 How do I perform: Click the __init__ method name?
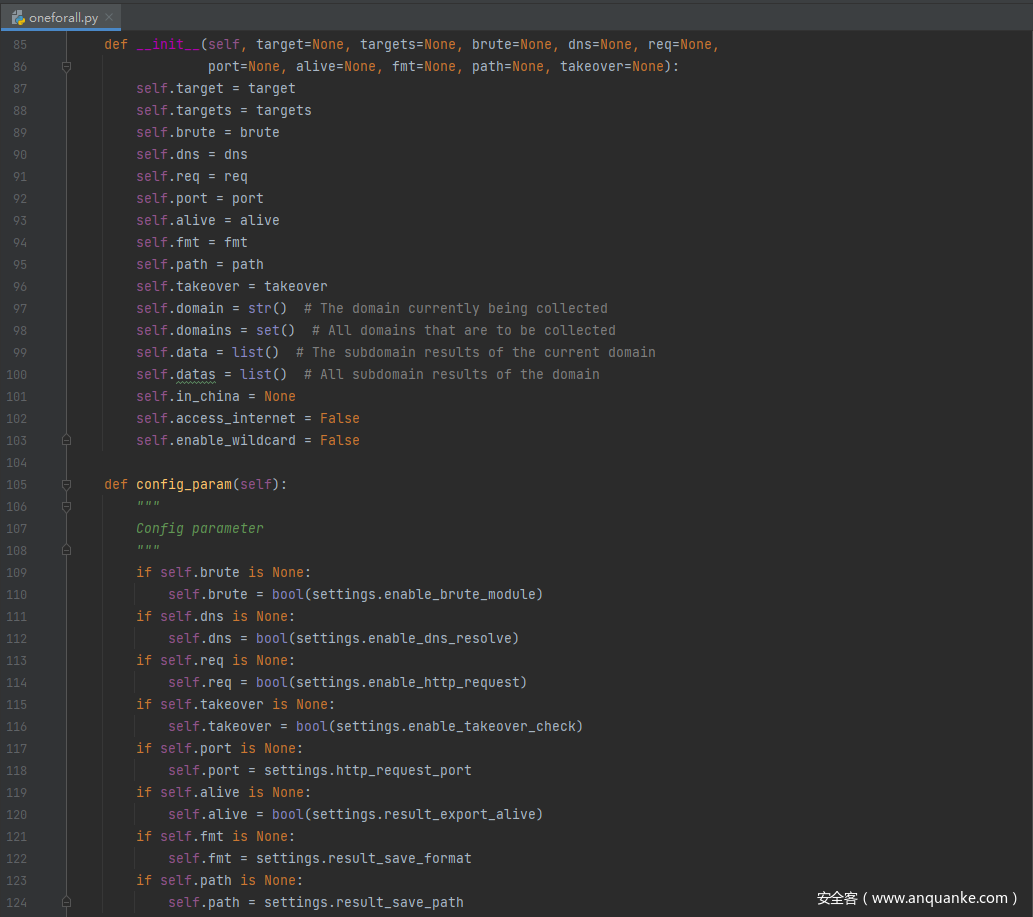(167, 45)
